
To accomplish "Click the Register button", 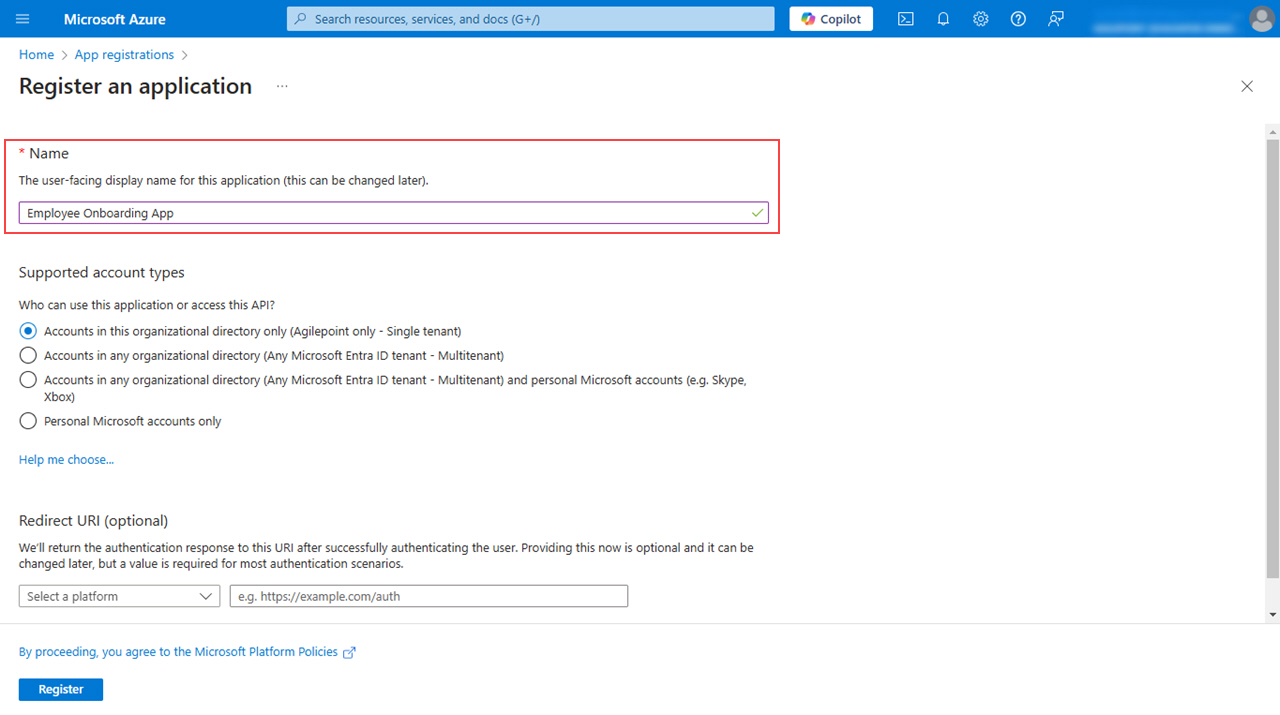I will pyautogui.click(x=61, y=689).
